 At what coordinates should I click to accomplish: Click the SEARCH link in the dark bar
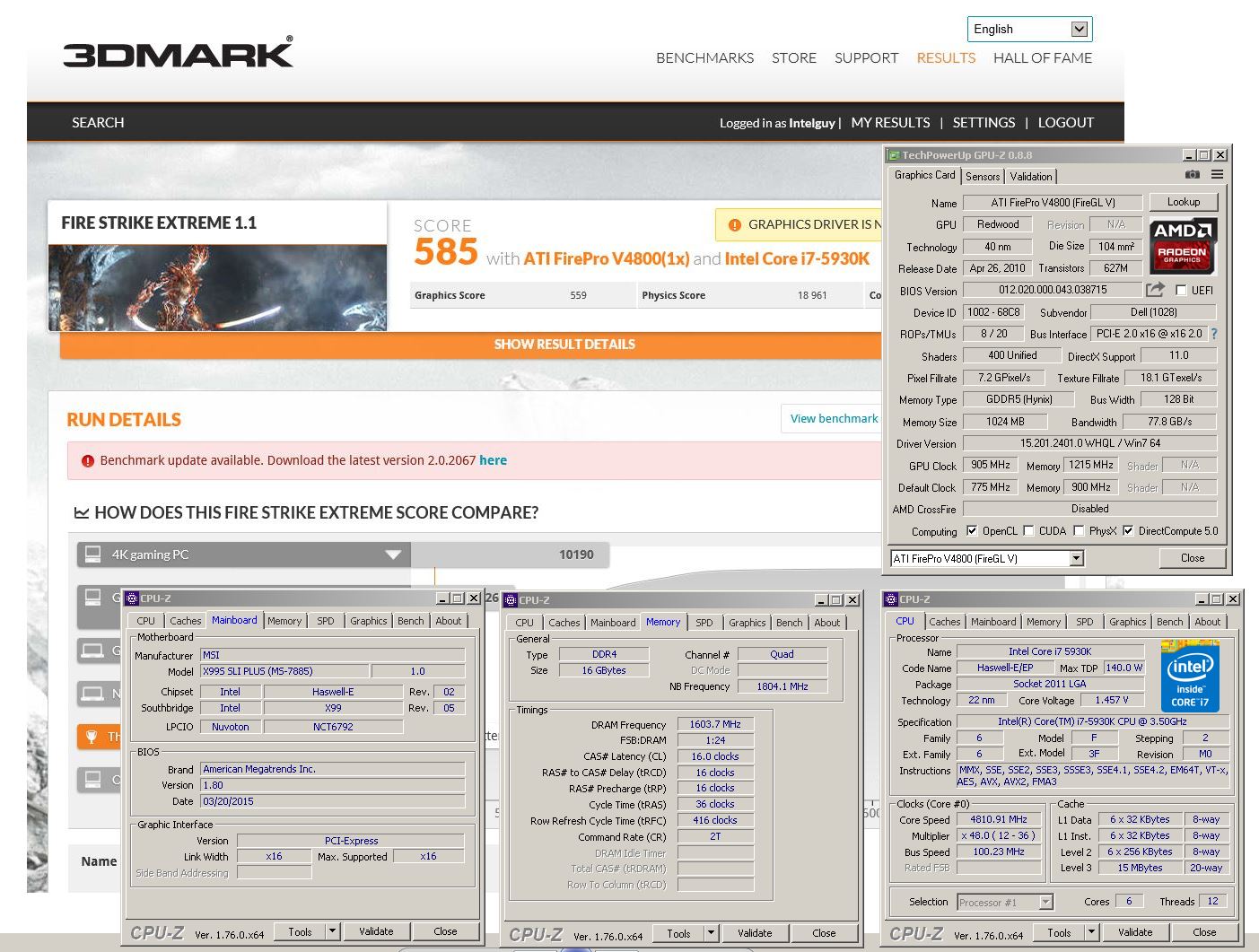point(98,123)
